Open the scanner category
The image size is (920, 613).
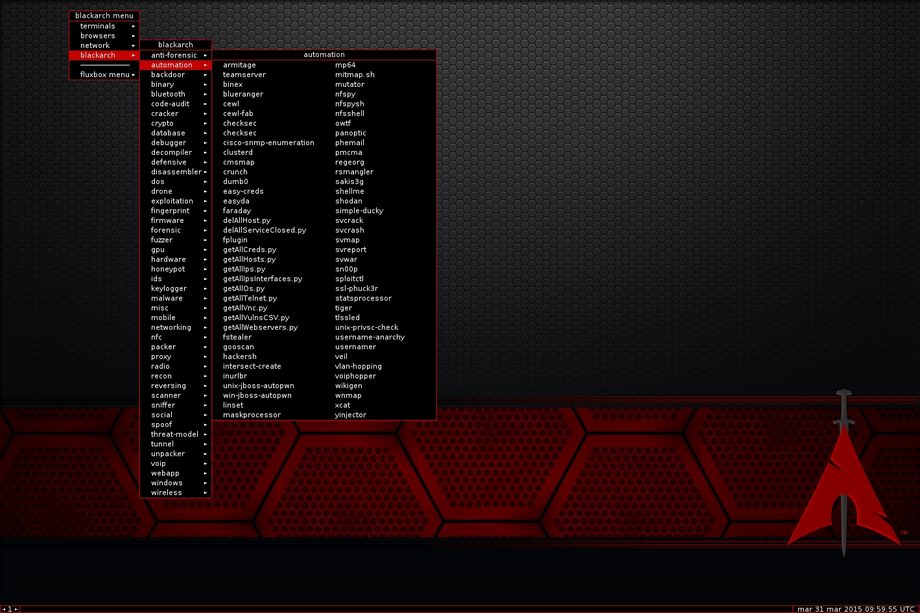[175, 395]
